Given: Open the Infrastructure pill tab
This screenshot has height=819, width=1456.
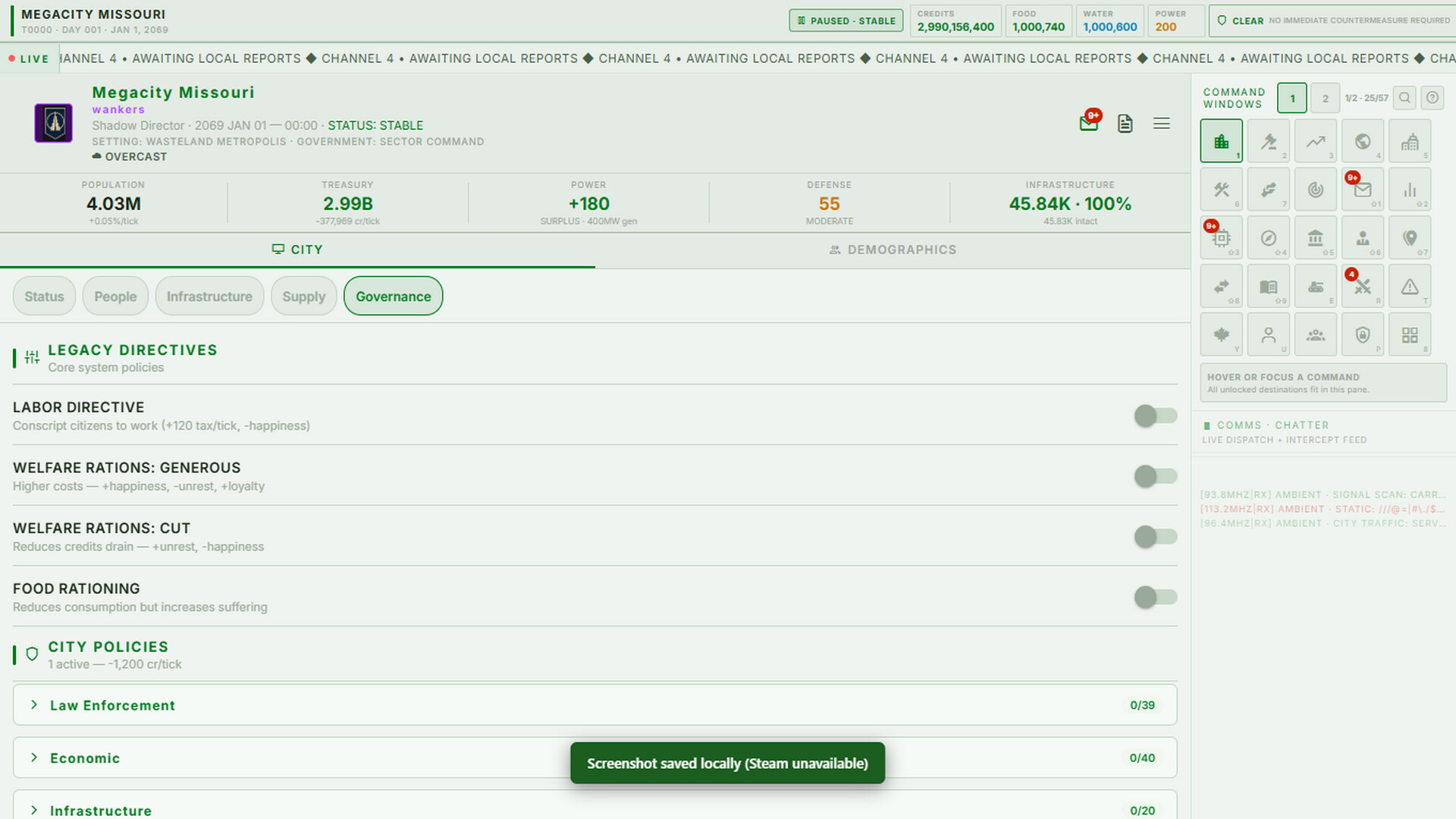Looking at the screenshot, I should click(x=209, y=297).
